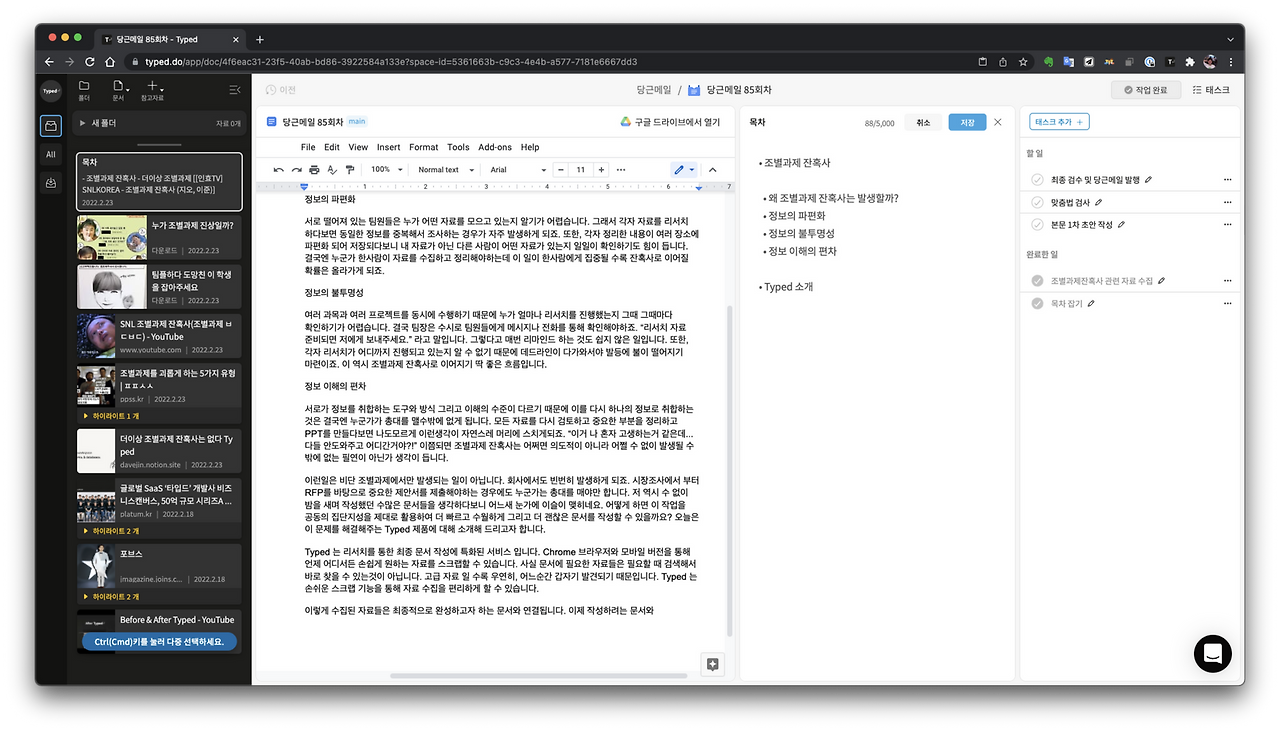Click pencil icon beside 최종 검수 및 당근메일 발행
Image resolution: width=1280 pixels, height=732 pixels.
tap(1148, 180)
